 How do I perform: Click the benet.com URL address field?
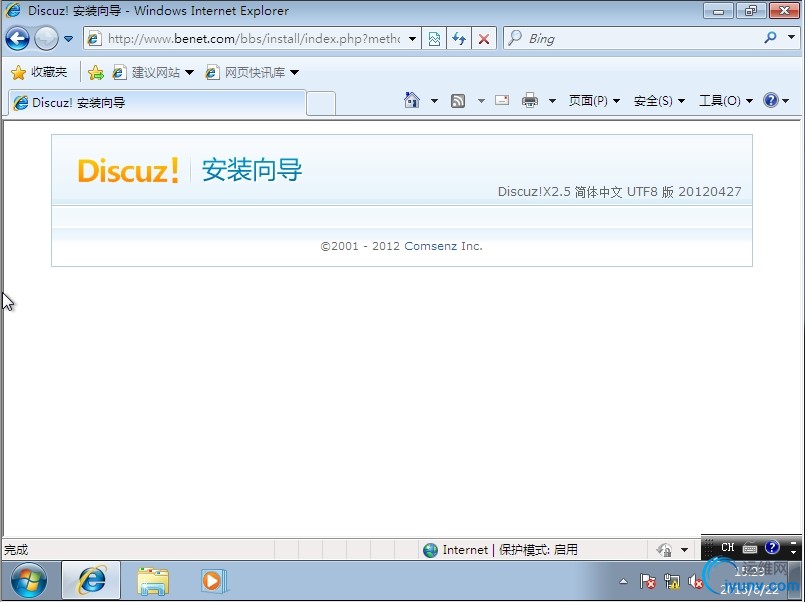tap(254, 38)
